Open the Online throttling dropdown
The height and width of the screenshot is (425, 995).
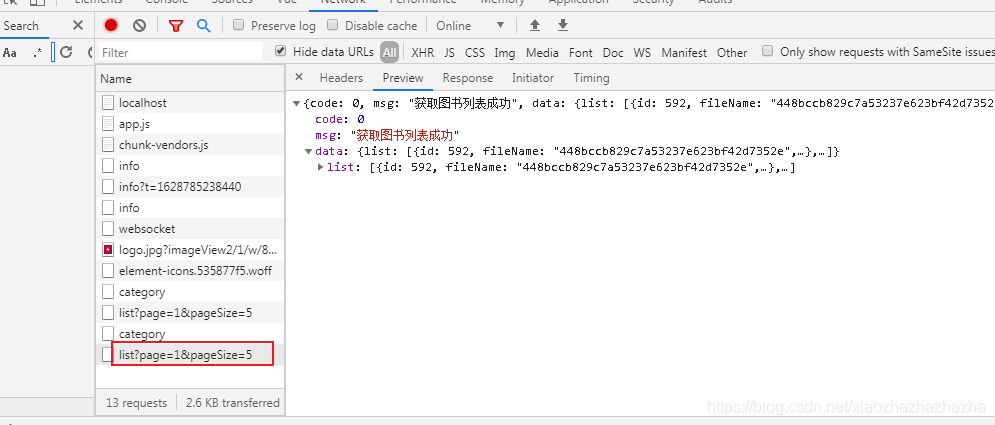(470, 26)
